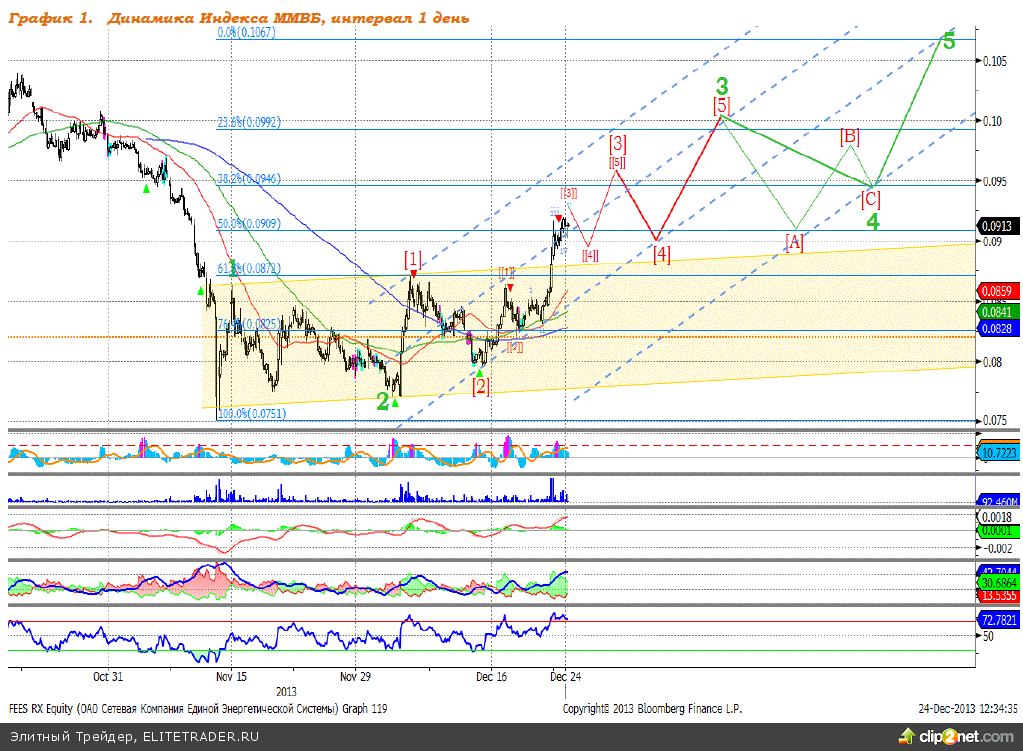The image size is (1023, 751).
Task: Click the 23.6%(0.0992) Fibonacci level label
Action: point(249,123)
